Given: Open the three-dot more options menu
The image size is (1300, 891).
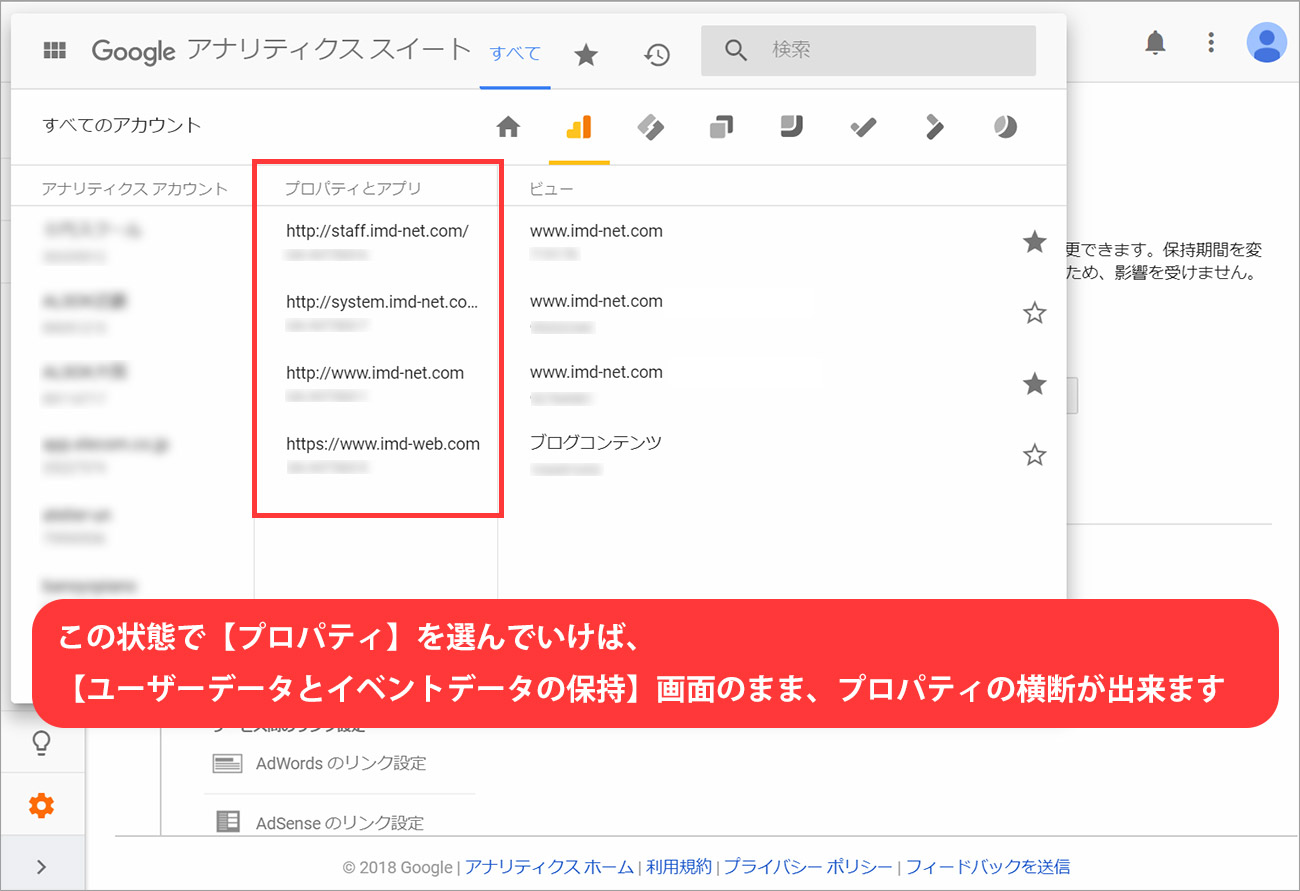Looking at the screenshot, I should coord(1211,43).
